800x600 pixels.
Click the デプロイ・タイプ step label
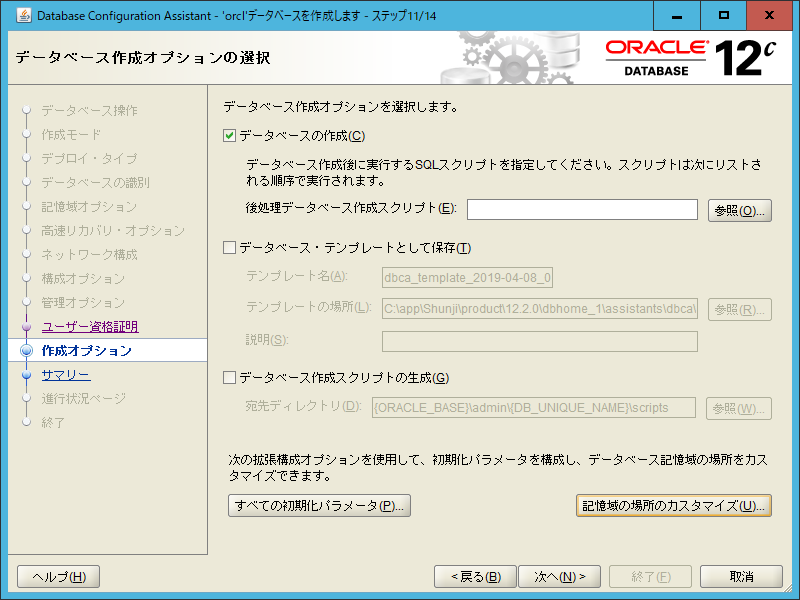pyautogui.click(x=89, y=158)
